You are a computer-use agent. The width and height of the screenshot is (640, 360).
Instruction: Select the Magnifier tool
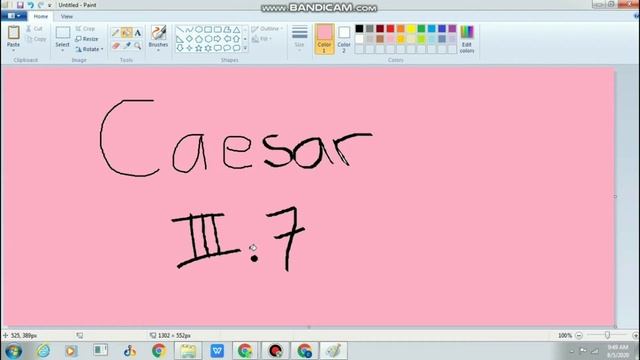coord(138,46)
